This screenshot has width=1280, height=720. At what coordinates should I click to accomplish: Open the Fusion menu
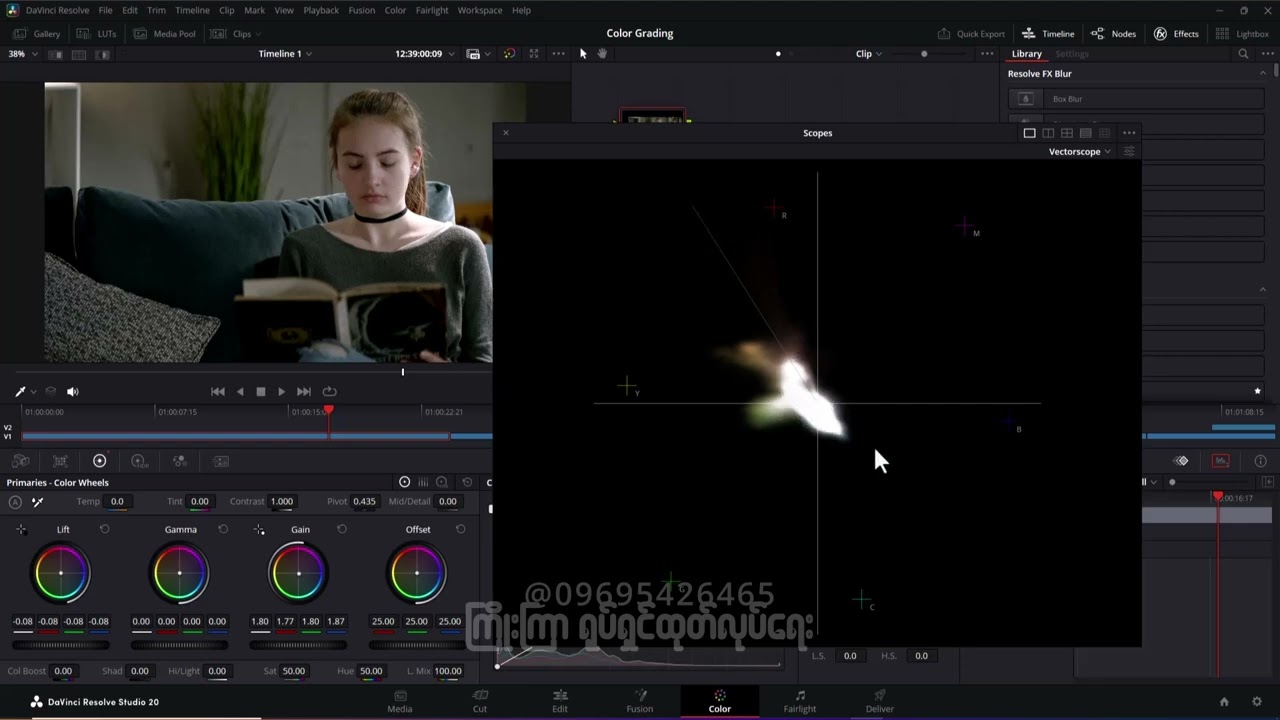coord(361,10)
